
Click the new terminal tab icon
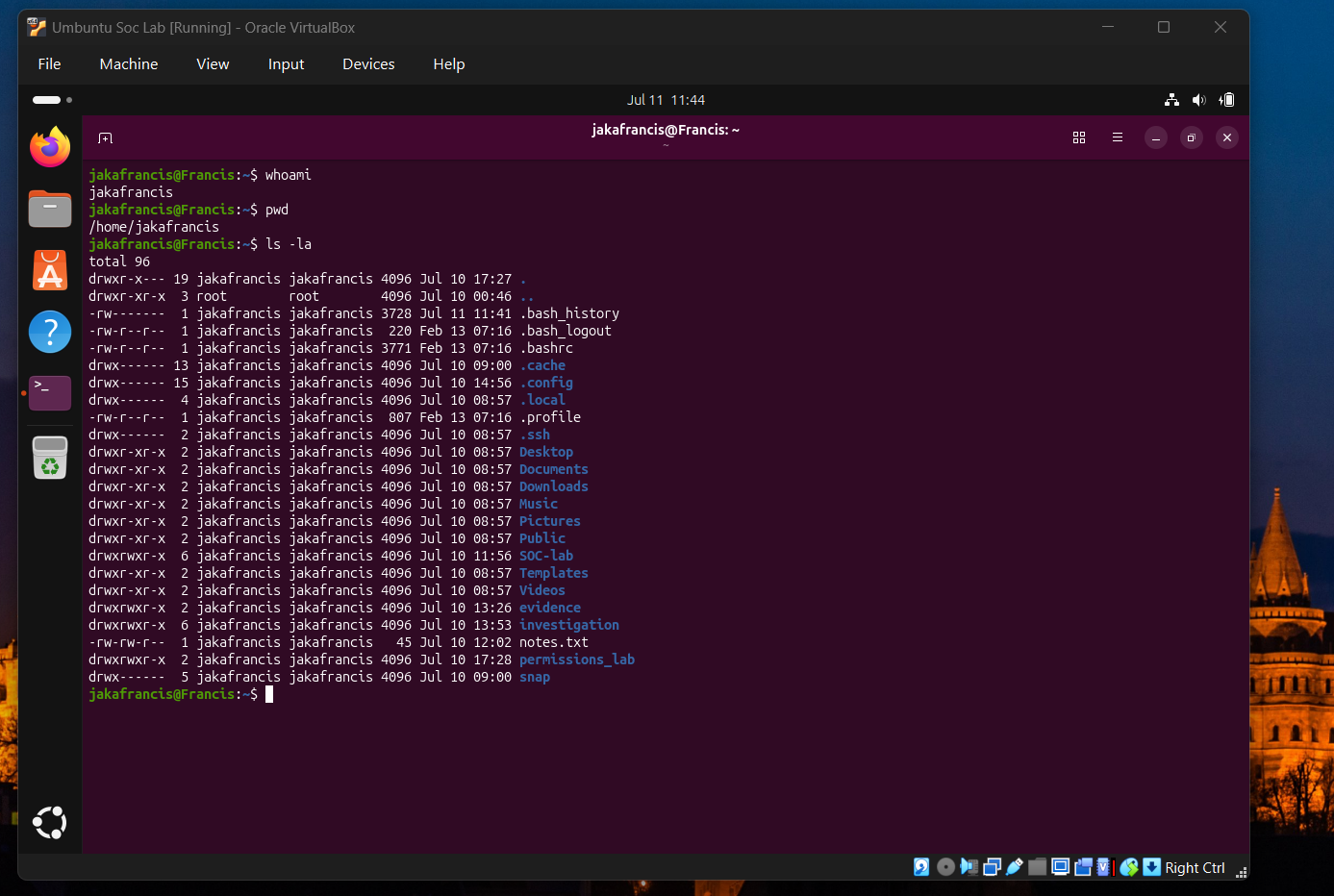(x=106, y=138)
